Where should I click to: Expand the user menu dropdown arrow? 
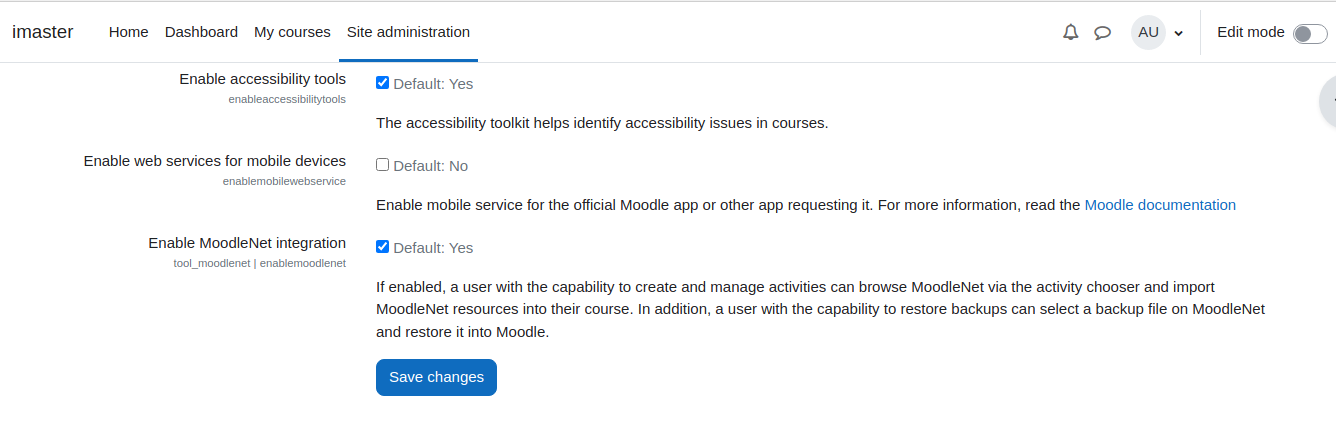click(1179, 33)
